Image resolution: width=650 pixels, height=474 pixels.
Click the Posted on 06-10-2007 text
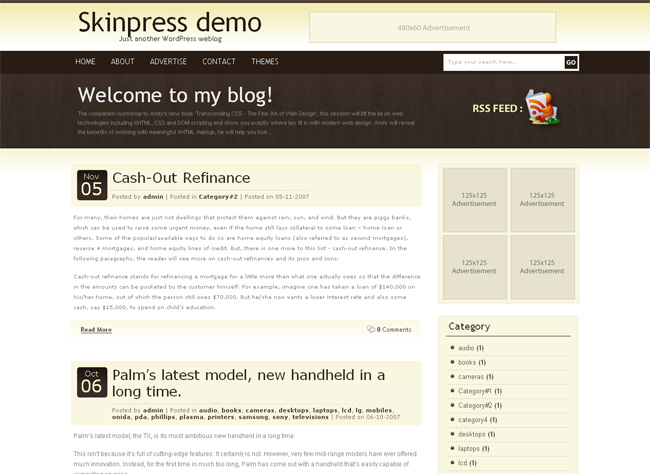point(368,417)
